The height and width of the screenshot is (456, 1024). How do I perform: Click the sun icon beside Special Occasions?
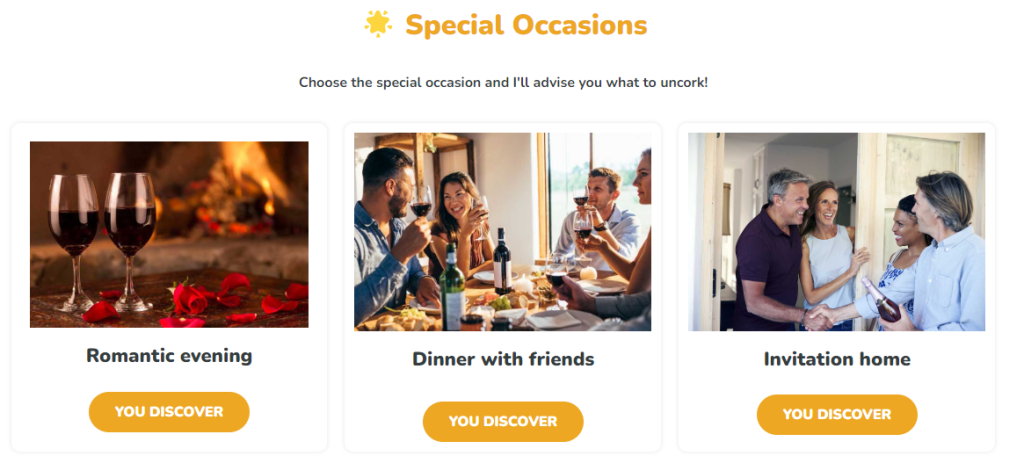point(378,24)
